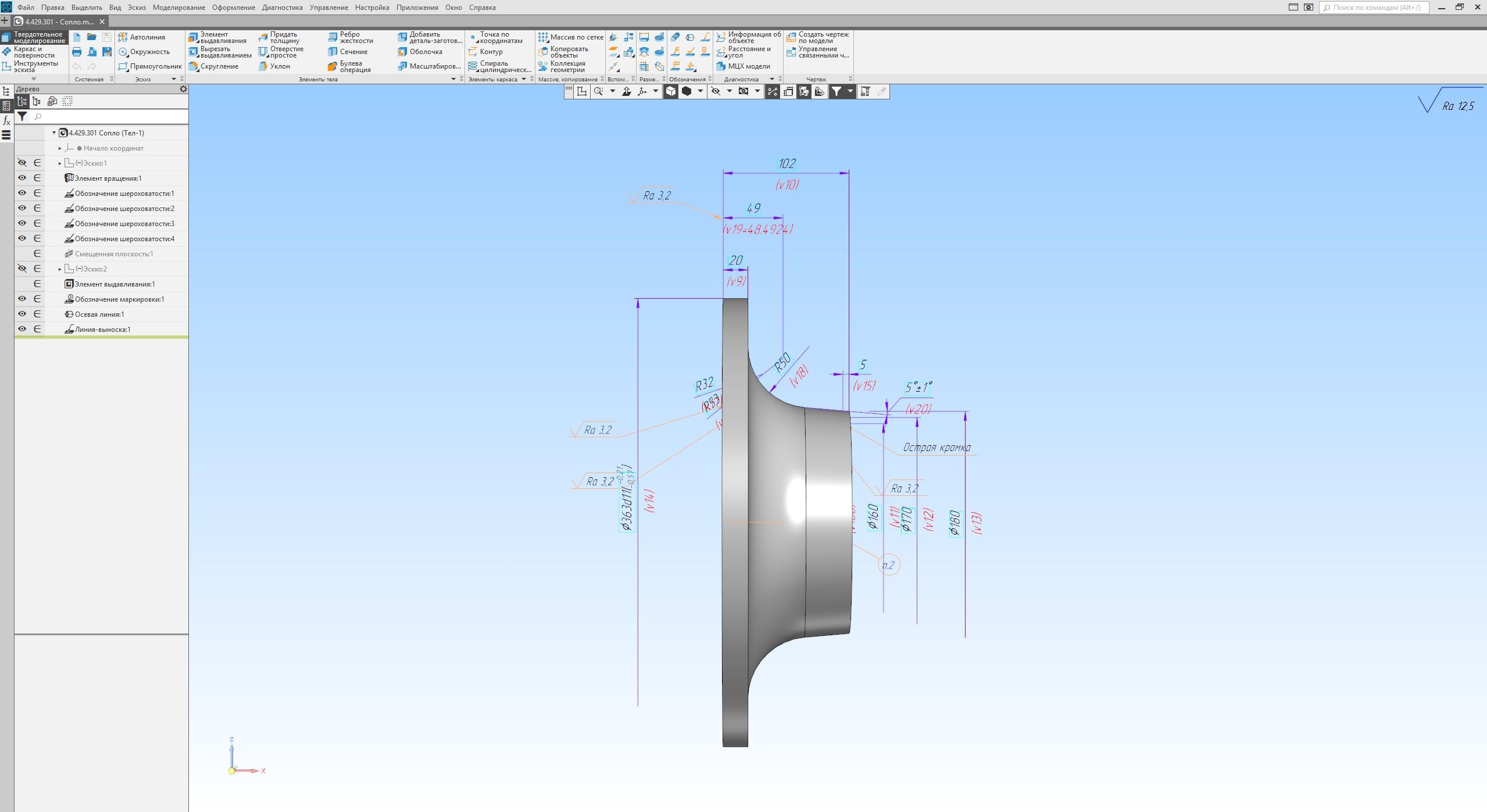The image size is (1487, 812).
Task: Click Создать чертеж по модели button
Action: [x=817, y=37]
